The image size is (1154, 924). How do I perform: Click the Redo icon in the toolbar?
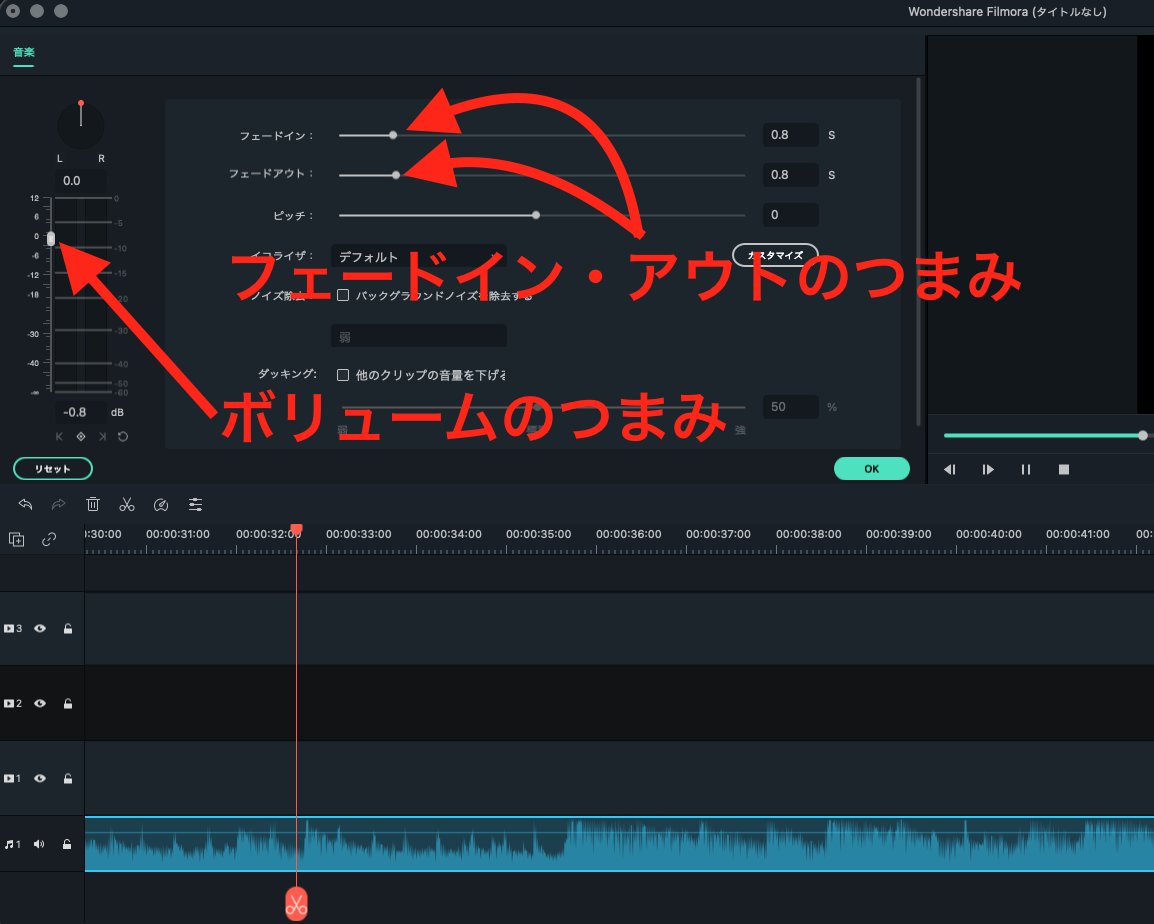57,504
